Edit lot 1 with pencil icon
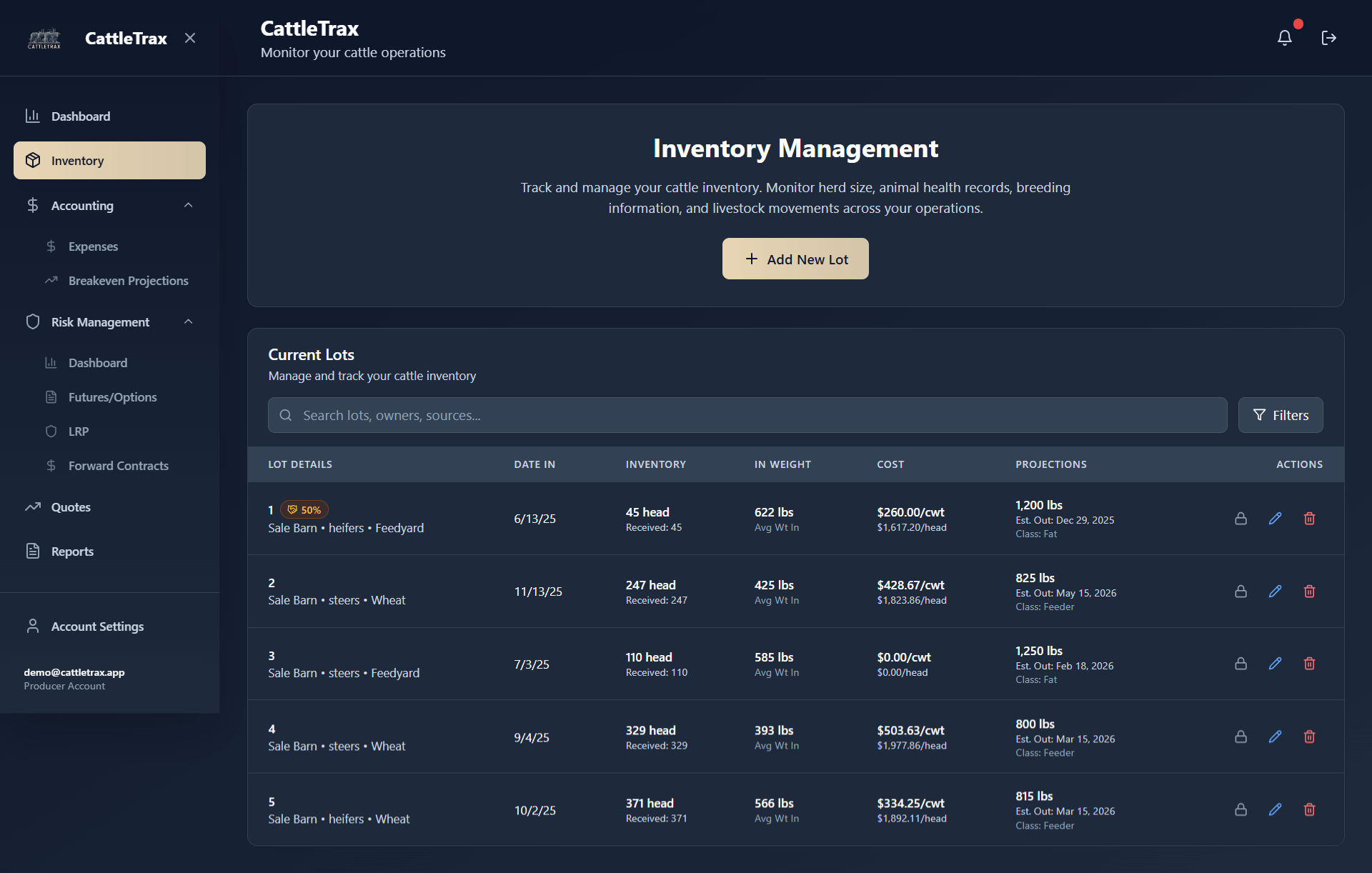The height and width of the screenshot is (873, 1372). [x=1275, y=519]
